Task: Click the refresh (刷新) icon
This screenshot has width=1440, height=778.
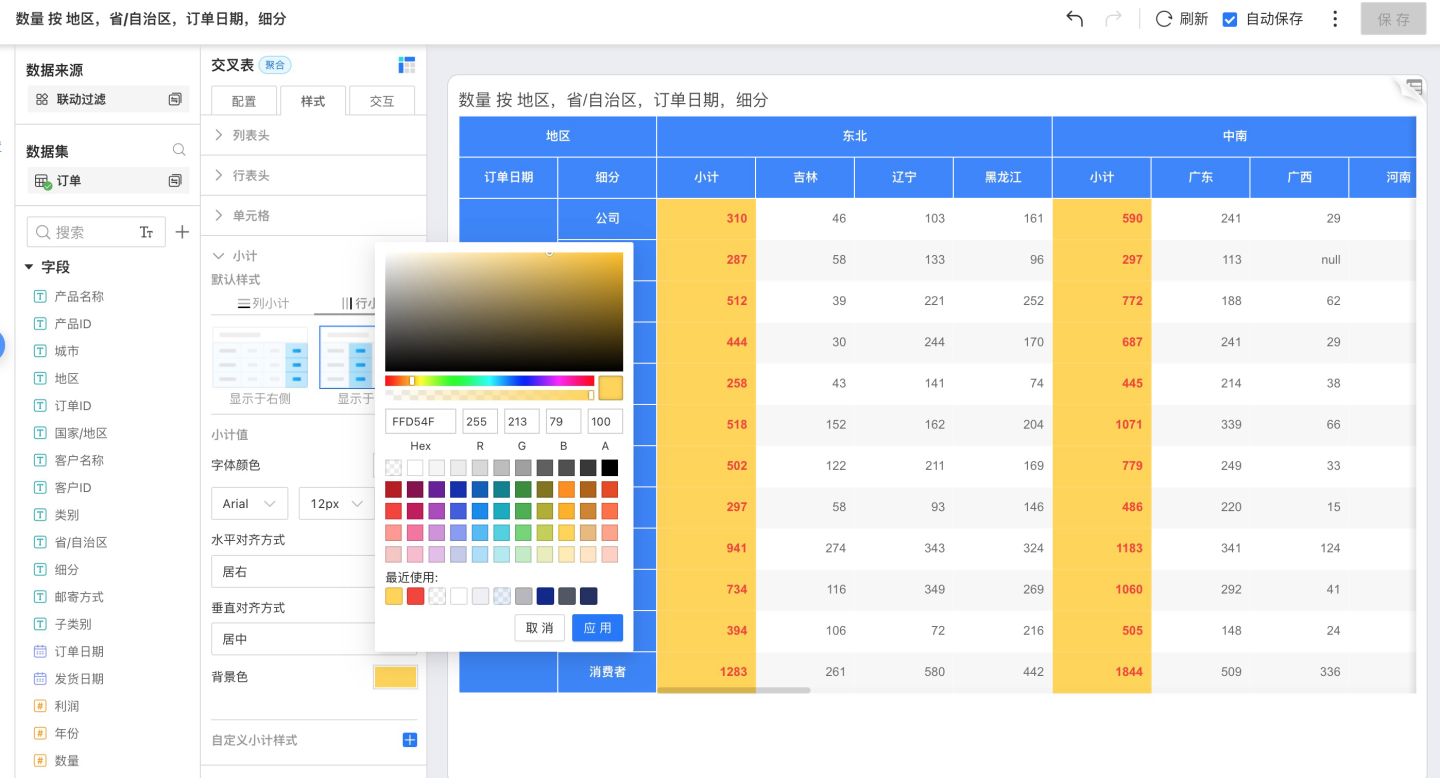Action: pos(1164,19)
